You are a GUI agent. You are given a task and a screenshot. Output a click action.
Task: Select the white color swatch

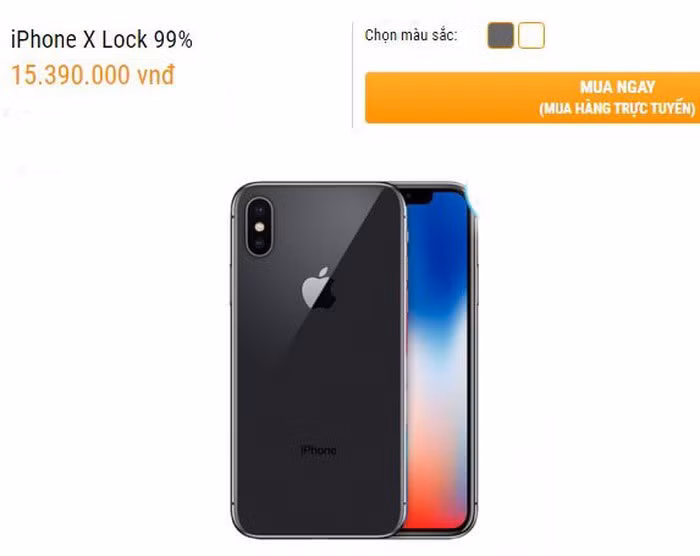tap(531, 35)
